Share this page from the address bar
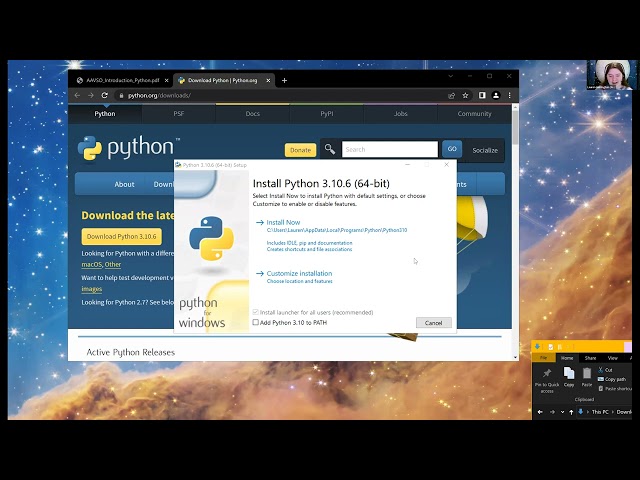 tap(451, 95)
